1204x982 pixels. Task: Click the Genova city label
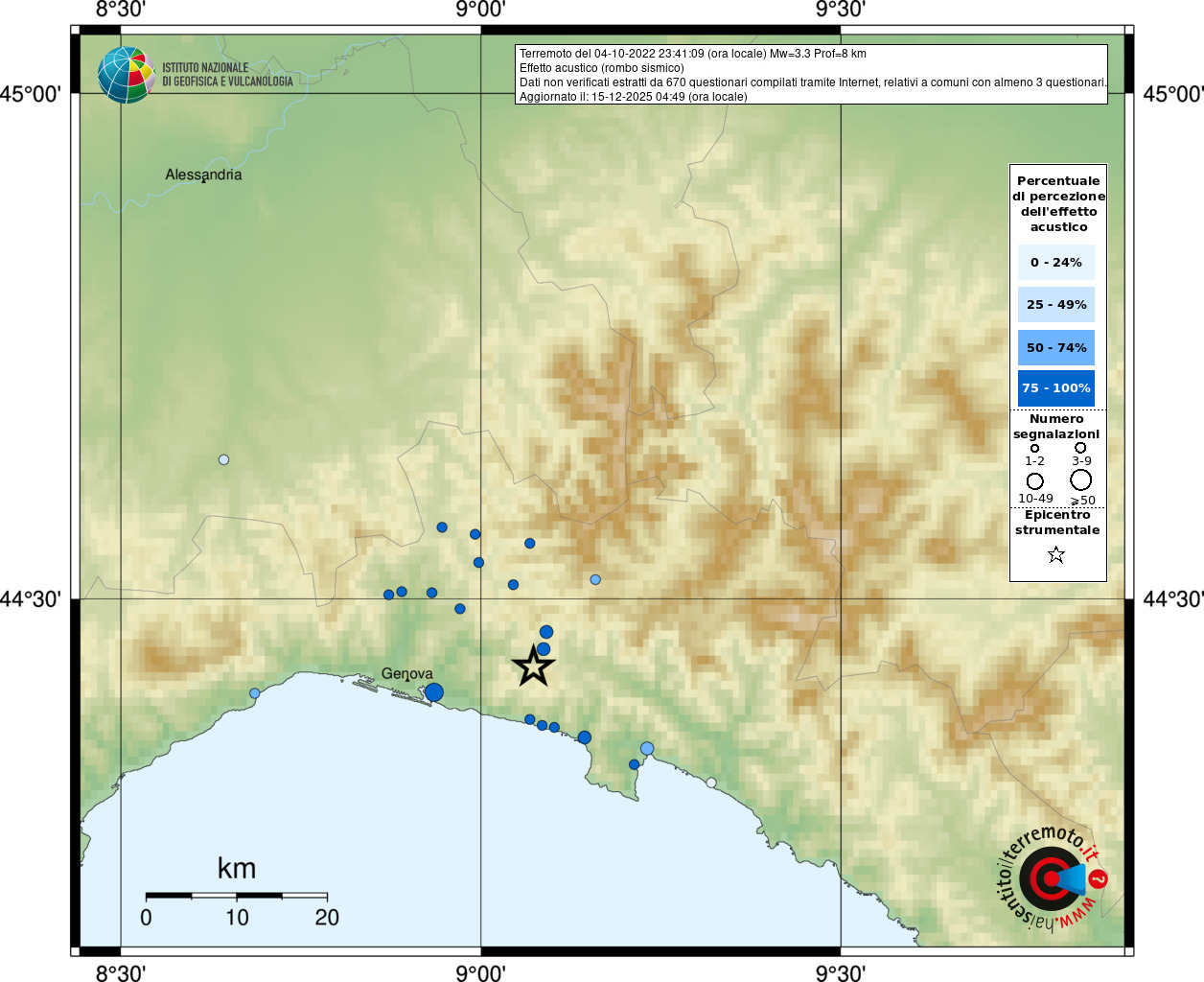(407, 673)
